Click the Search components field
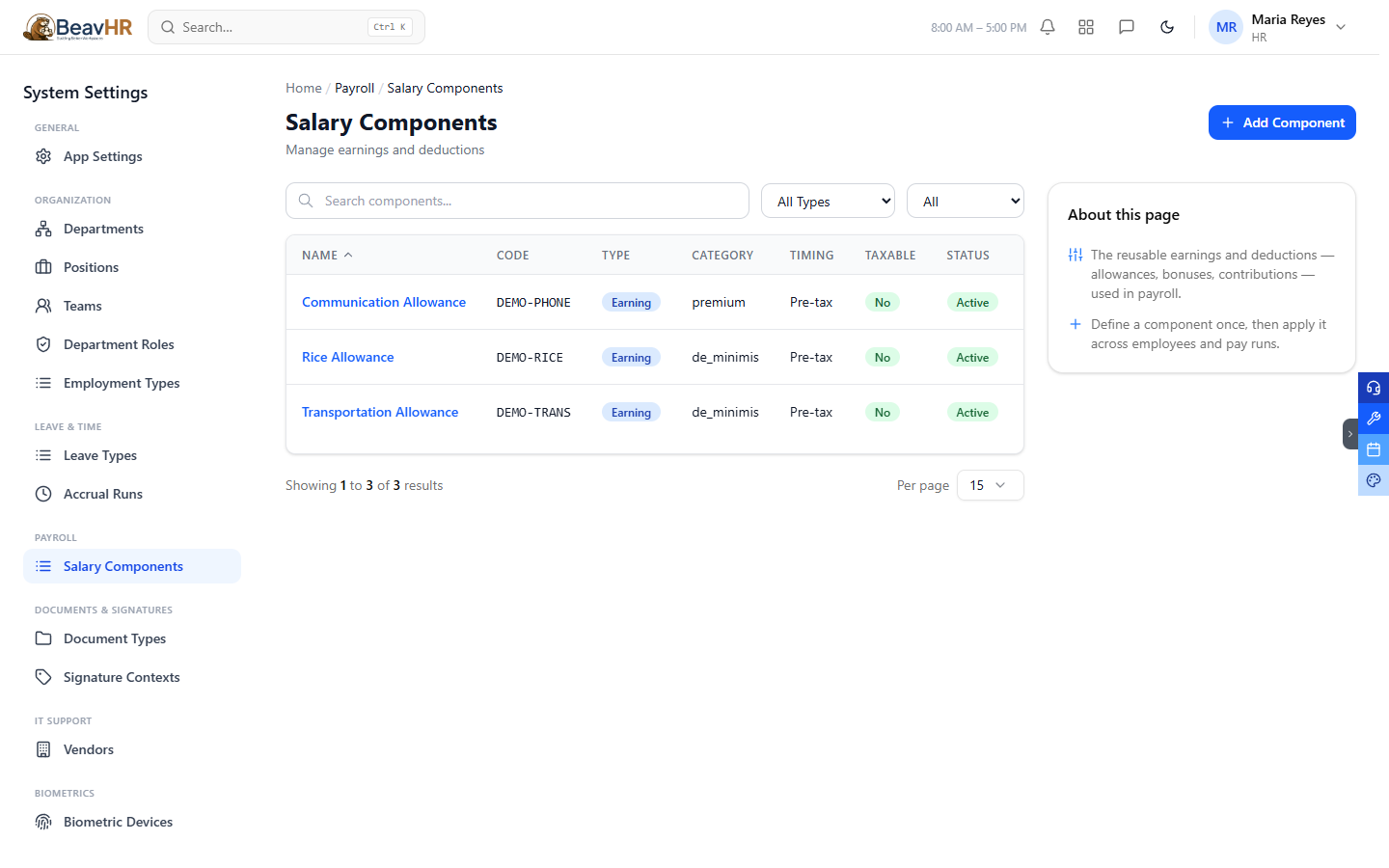This screenshot has width=1389, height=868. pyautogui.click(x=517, y=201)
